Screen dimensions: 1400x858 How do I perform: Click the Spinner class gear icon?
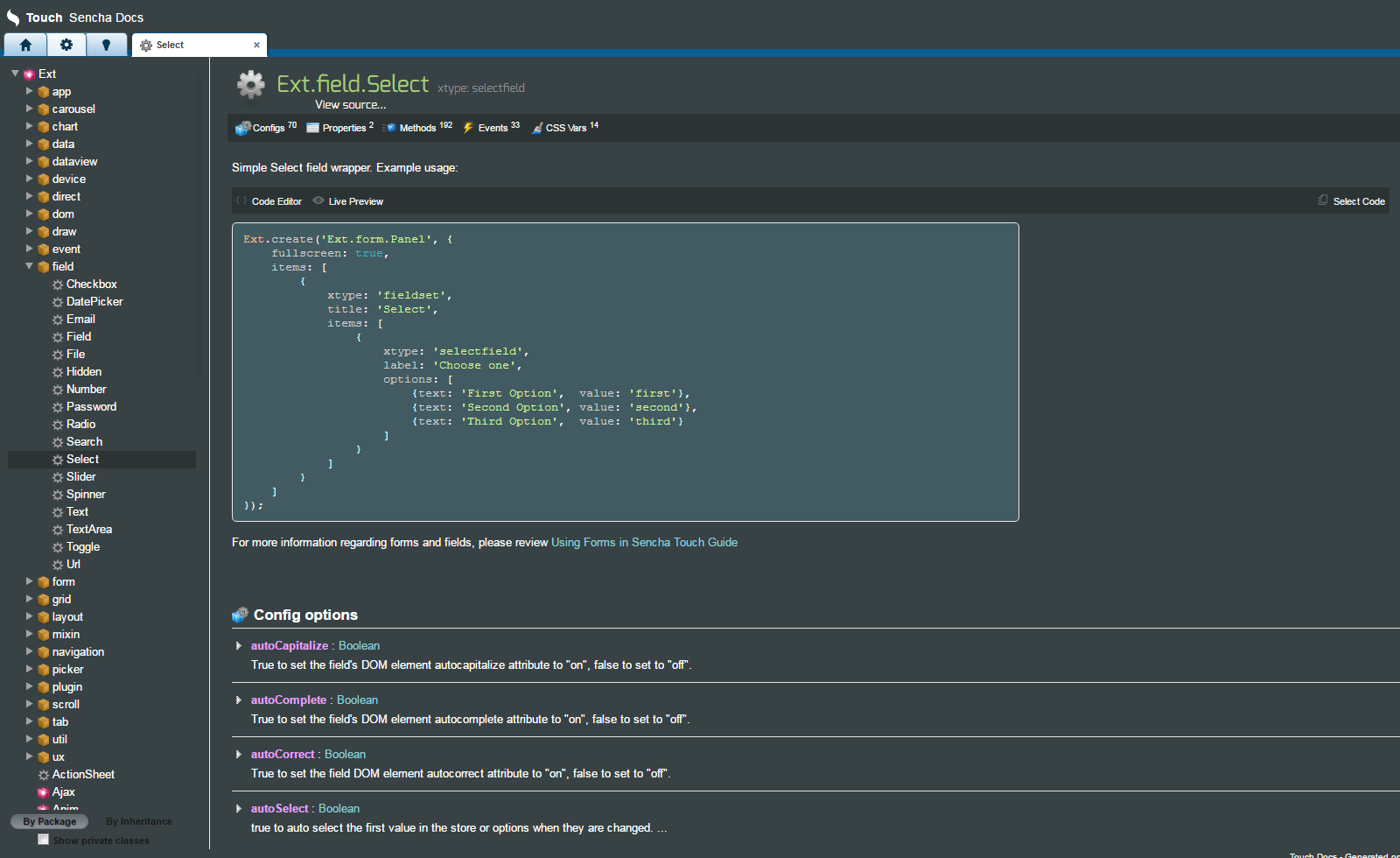point(58,495)
